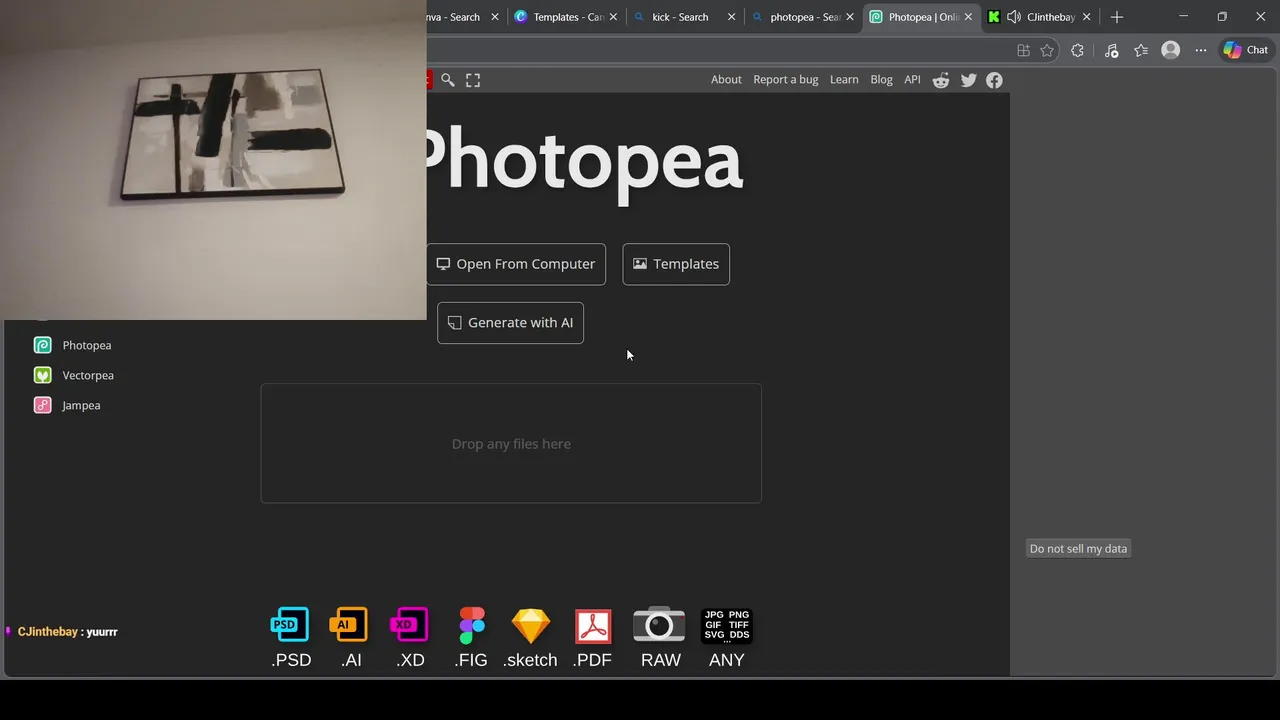Open the About link

pos(726,80)
